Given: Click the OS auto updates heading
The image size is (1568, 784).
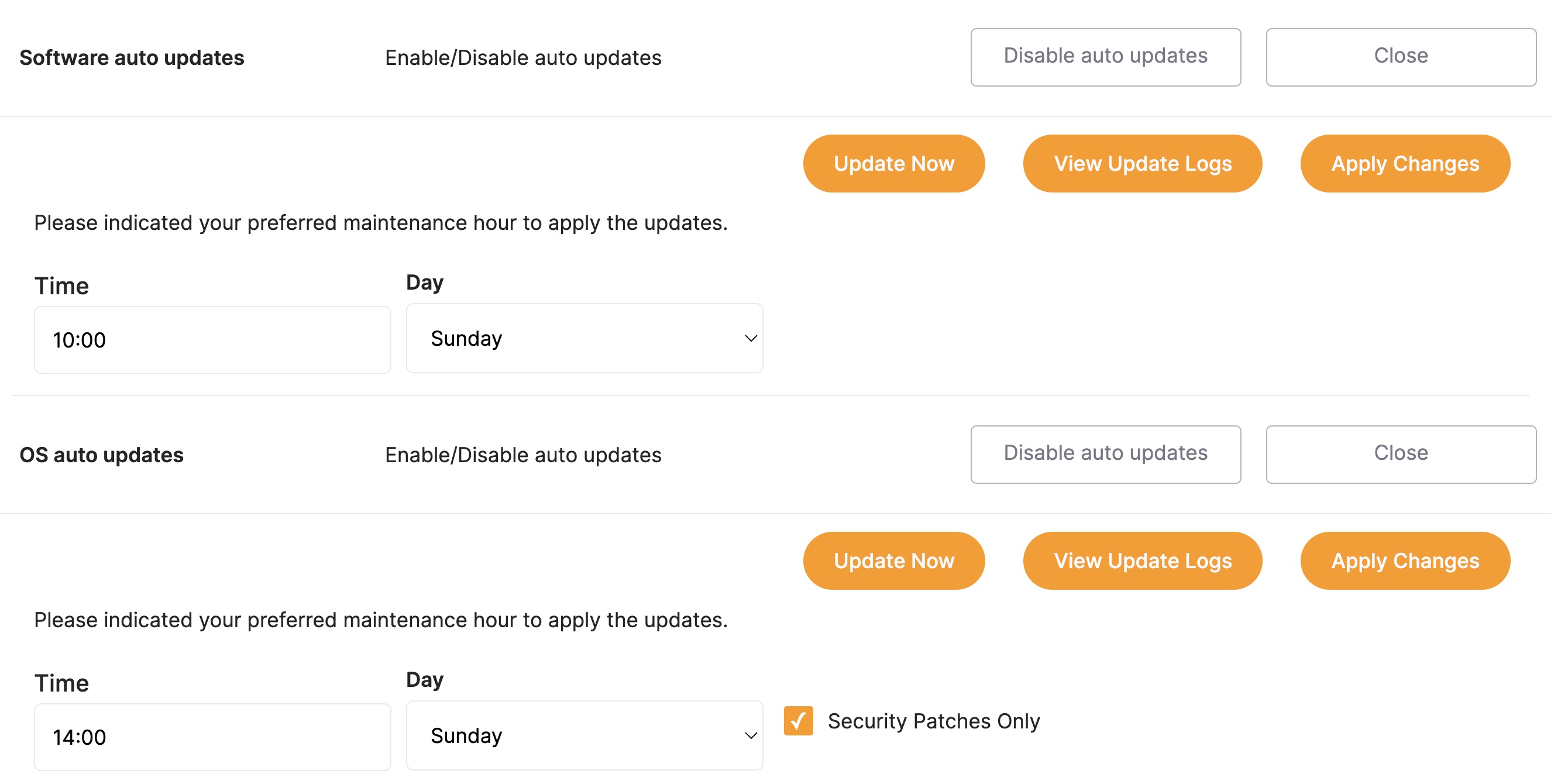Looking at the screenshot, I should point(101,455).
